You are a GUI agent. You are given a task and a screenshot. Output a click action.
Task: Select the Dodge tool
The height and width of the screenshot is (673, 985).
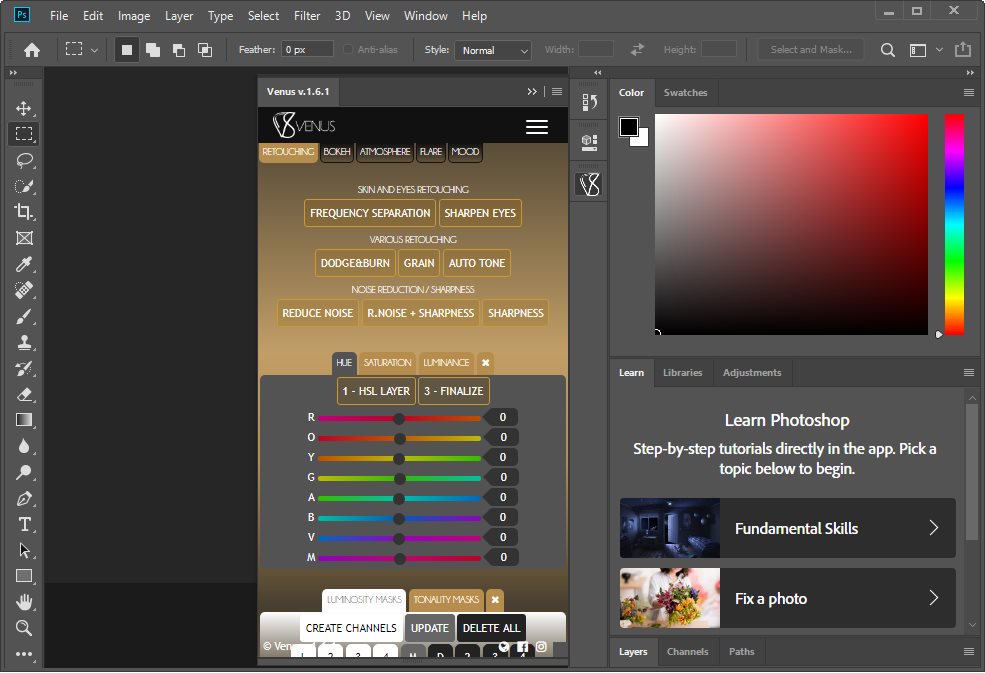[24, 472]
